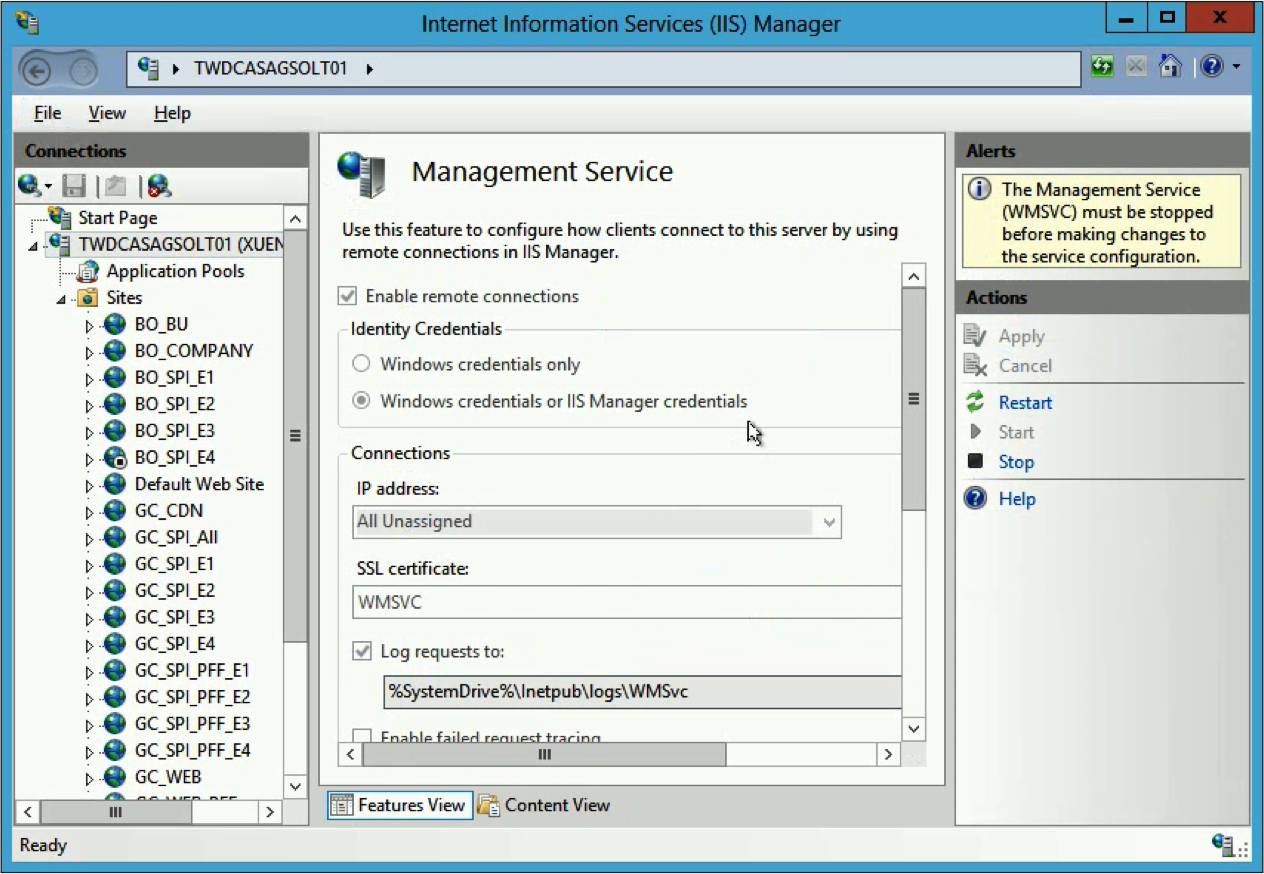Click the down arrow of the feature pane scrollbar

coord(913,729)
